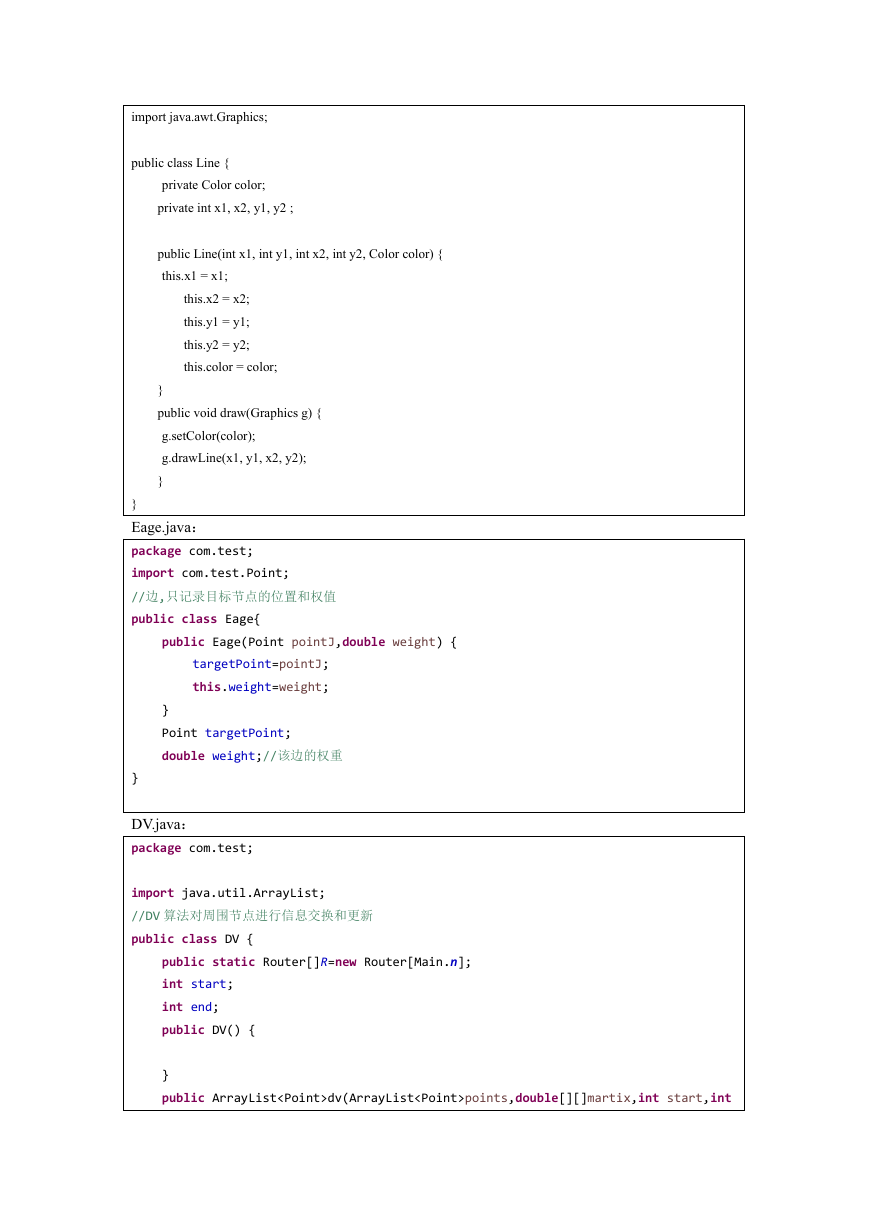The height and width of the screenshot is (1228, 869).
Task: Click the line 'import java.awt.Graphics;'
Action: pyautogui.click(x=199, y=117)
